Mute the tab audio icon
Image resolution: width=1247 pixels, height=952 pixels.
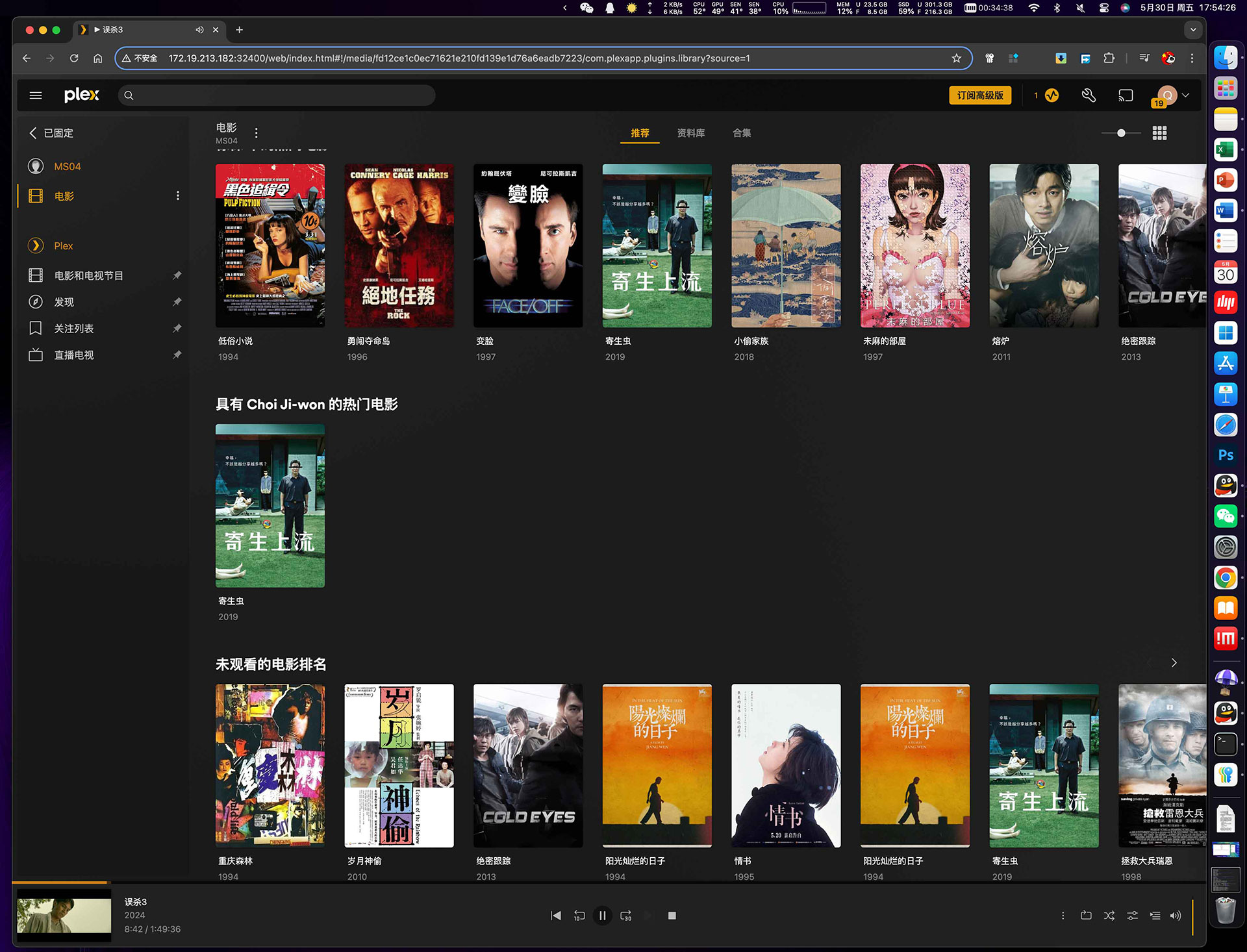coord(199,30)
